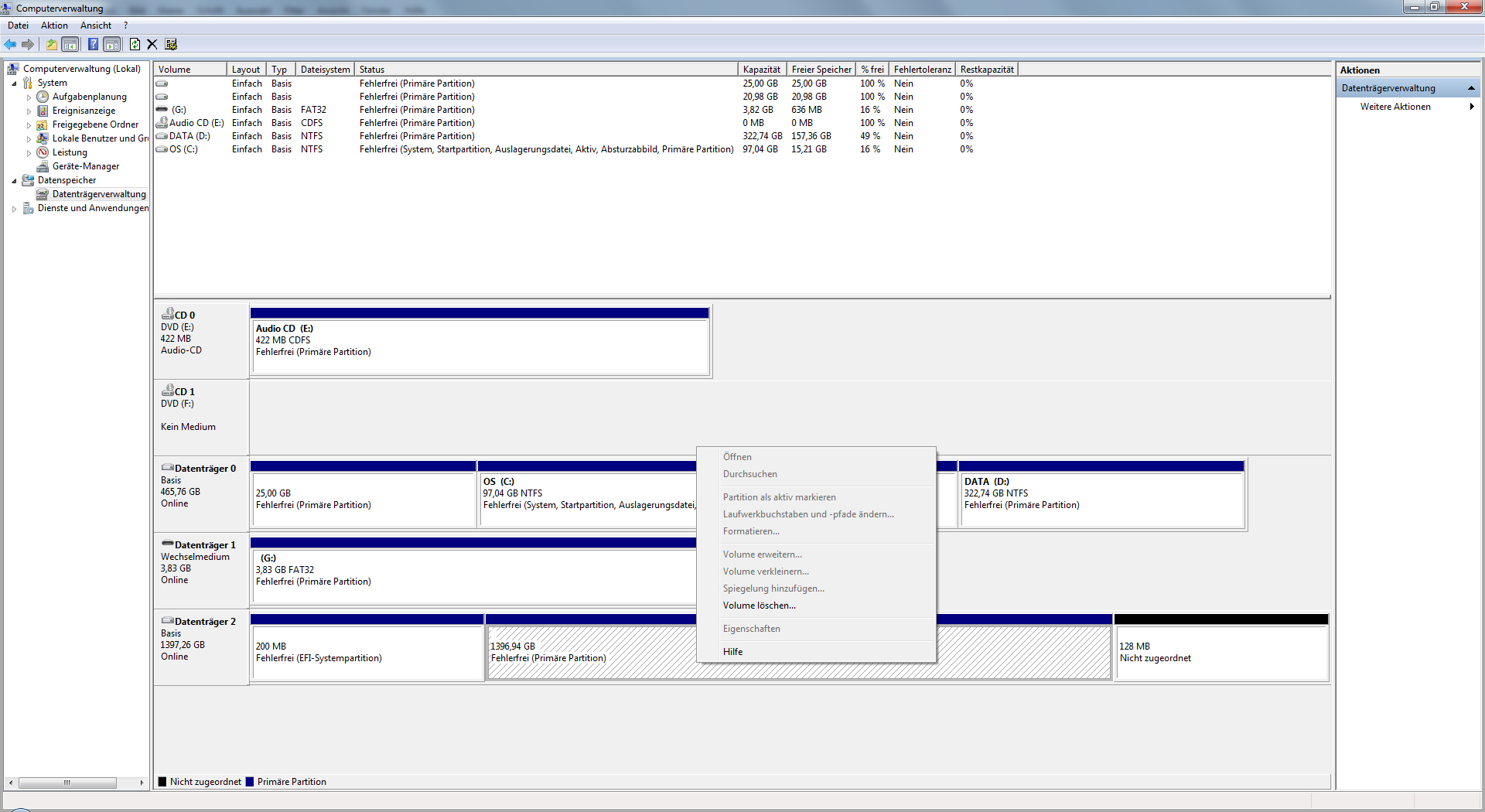Click 'Weitere Aktionen' in Actions pane

pos(1395,107)
